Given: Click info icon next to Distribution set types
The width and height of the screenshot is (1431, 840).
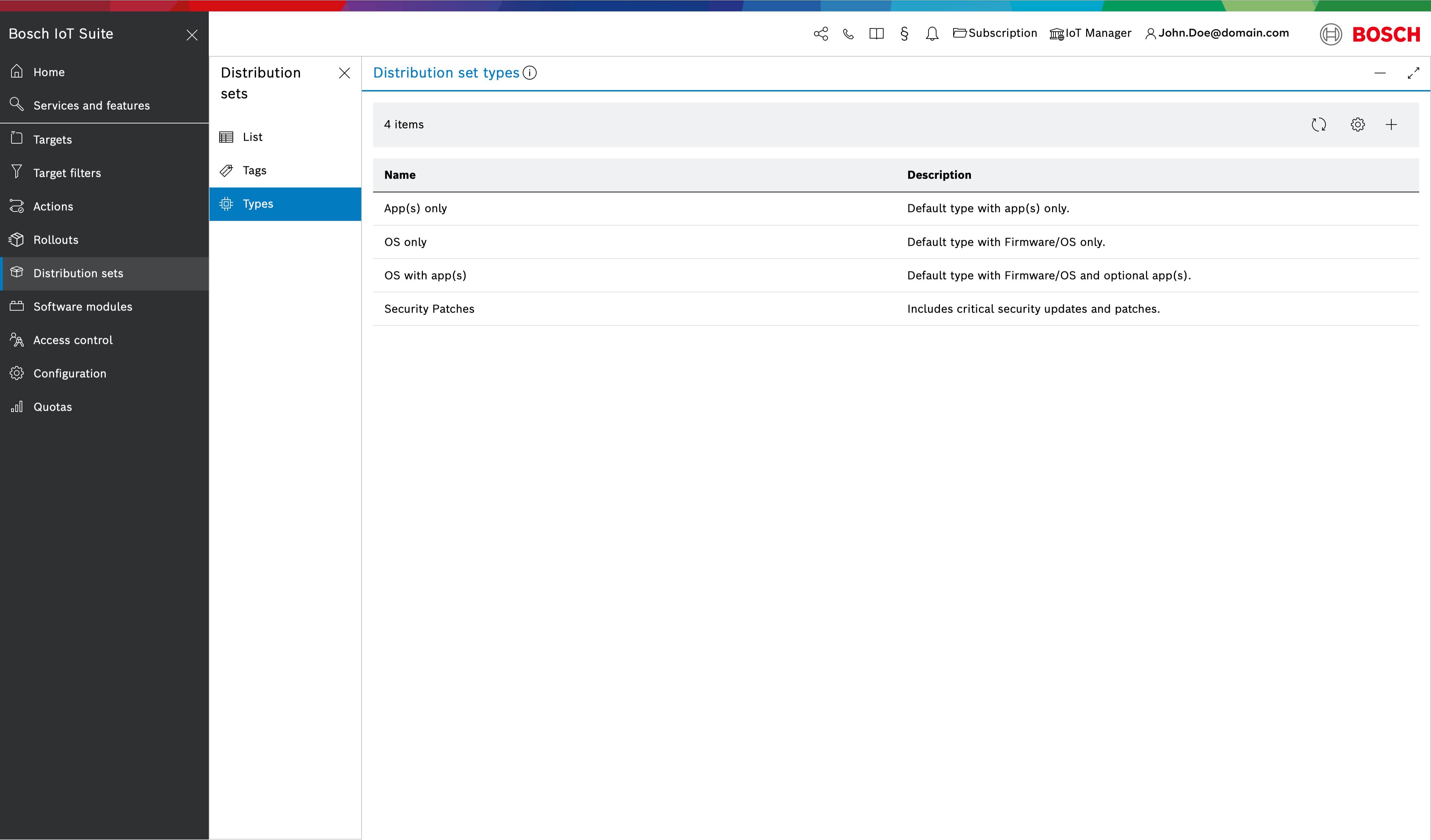Looking at the screenshot, I should [x=529, y=73].
